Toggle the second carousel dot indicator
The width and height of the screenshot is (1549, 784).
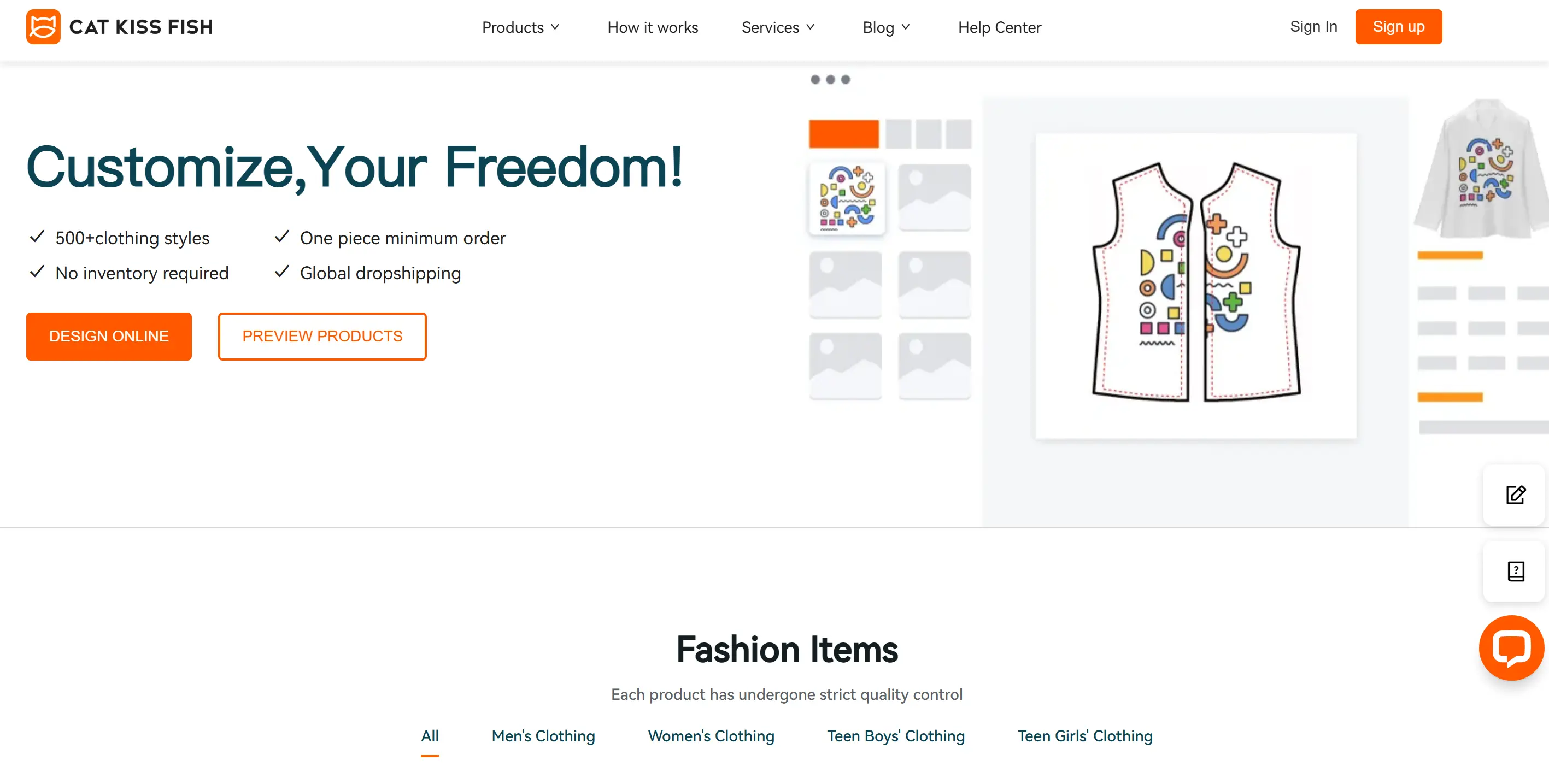(x=830, y=79)
